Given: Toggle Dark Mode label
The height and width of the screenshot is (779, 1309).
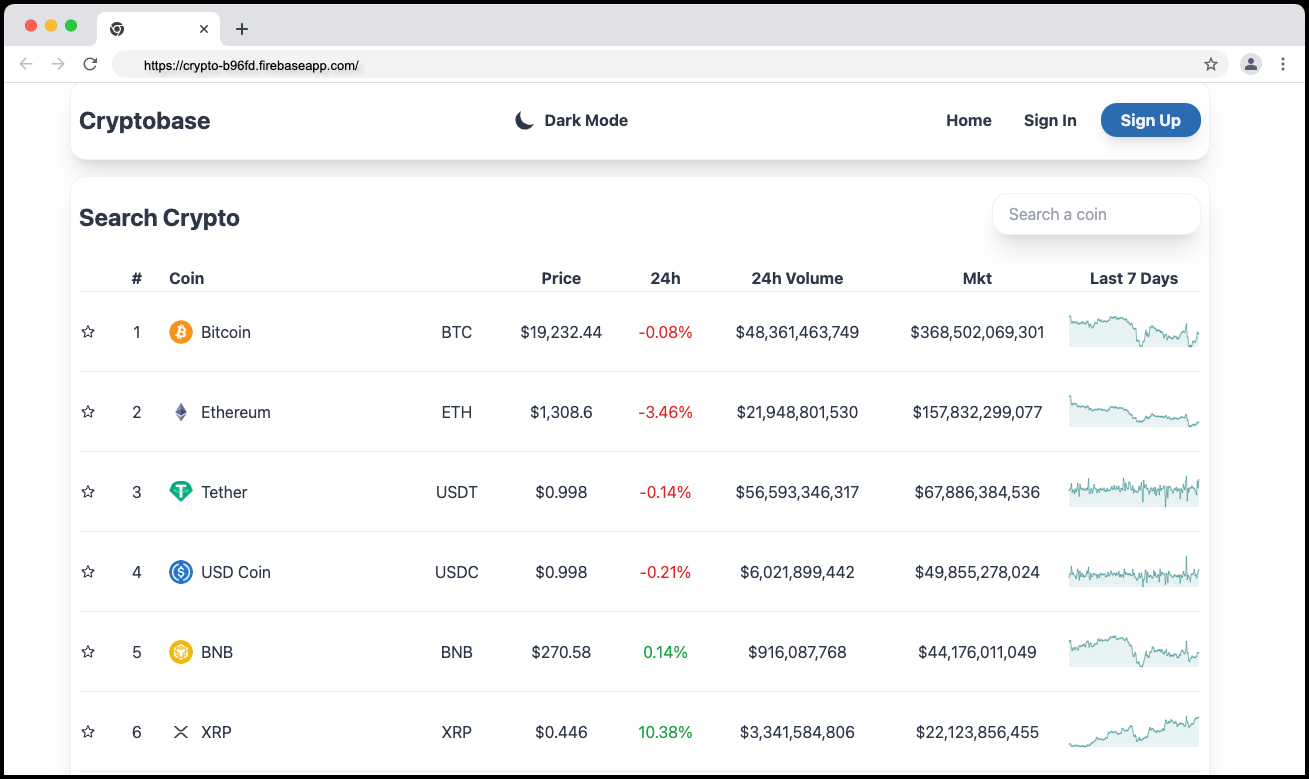Looking at the screenshot, I should pyautogui.click(x=586, y=121).
